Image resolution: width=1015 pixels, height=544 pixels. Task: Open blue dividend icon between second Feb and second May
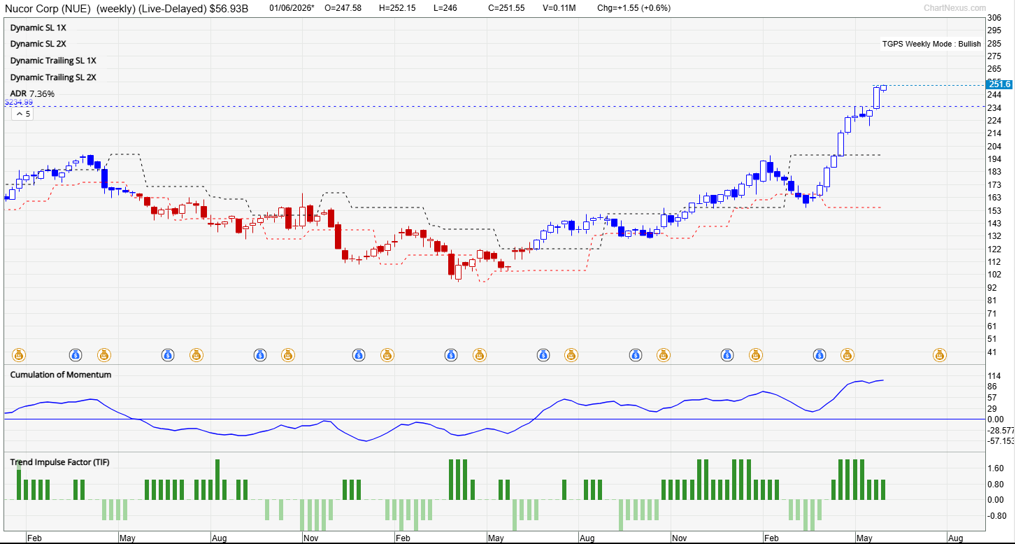[451, 354]
